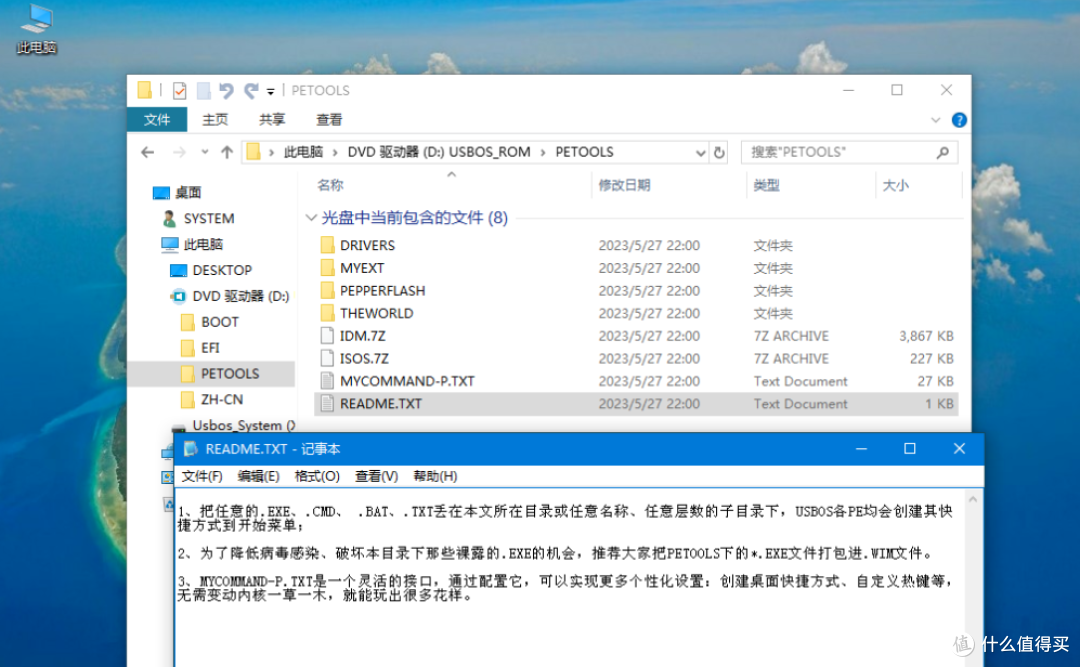Open the 文件 ribbon tab
The width and height of the screenshot is (1080, 667).
tap(157, 120)
